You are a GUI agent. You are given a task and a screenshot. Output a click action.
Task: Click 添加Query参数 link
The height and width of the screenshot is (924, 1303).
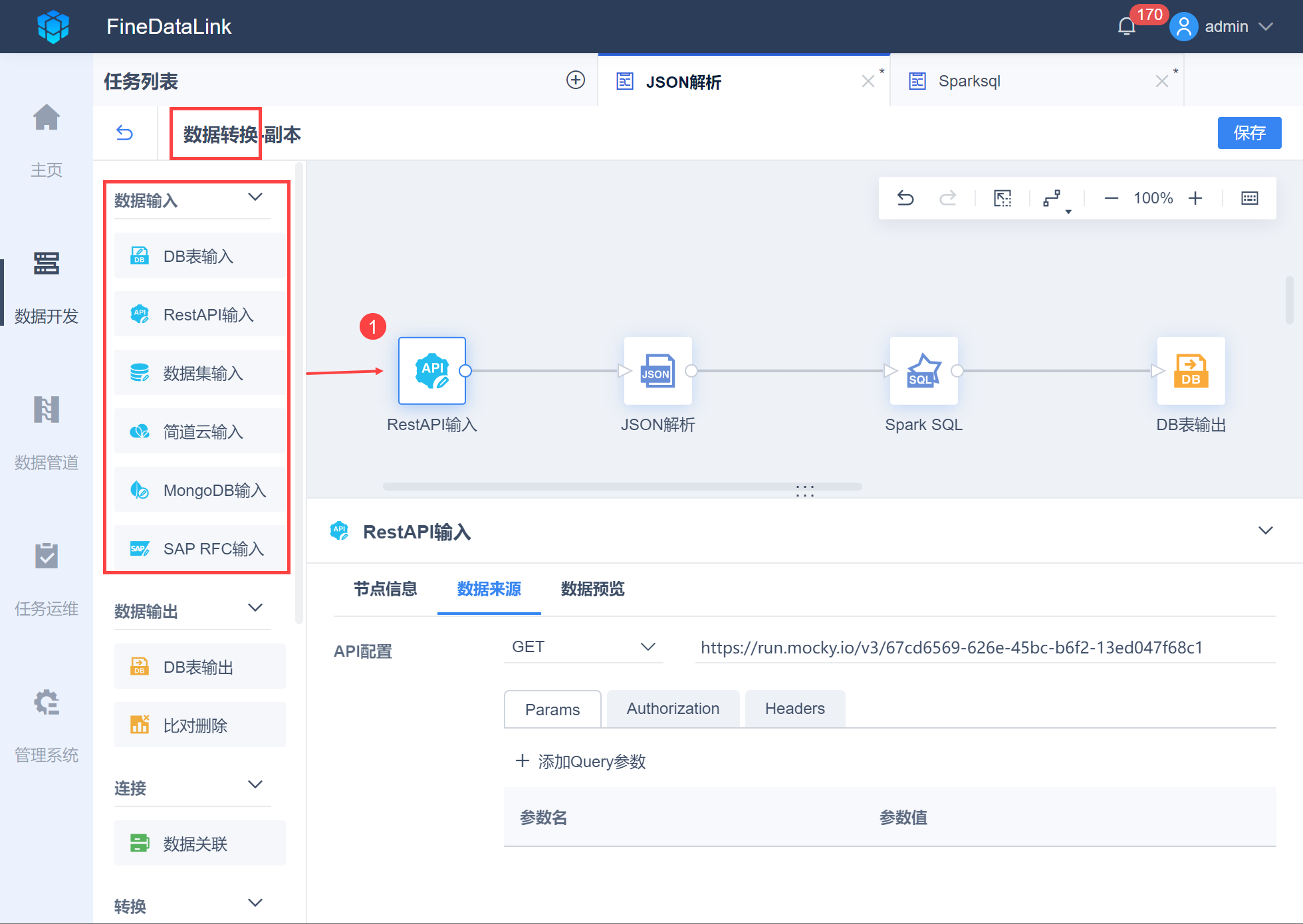pyautogui.click(x=581, y=761)
